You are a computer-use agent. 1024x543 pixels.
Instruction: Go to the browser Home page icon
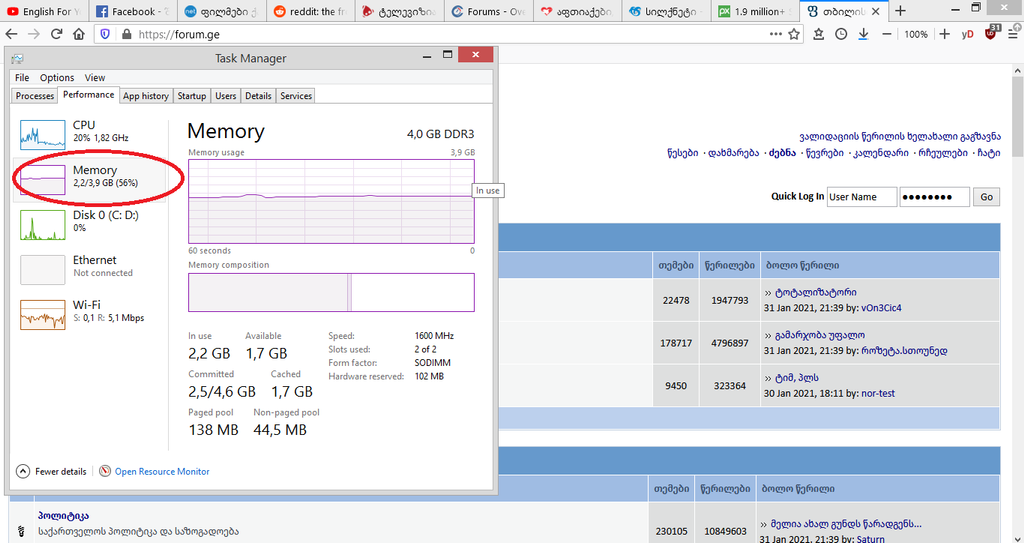coord(79,33)
